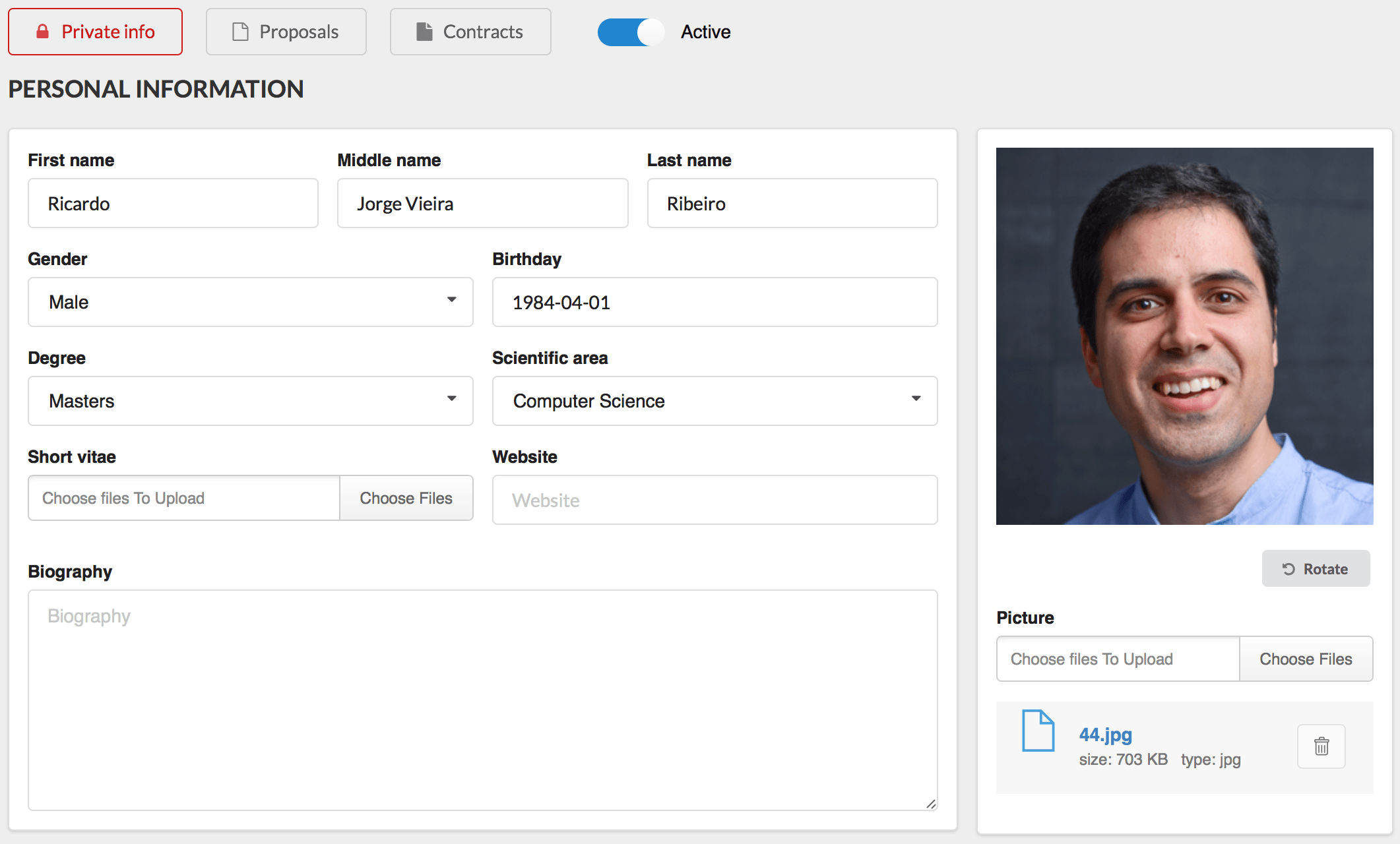Viewport: 1400px width, 844px height.
Task: Click the document icon on Proposals
Action: pos(241,32)
